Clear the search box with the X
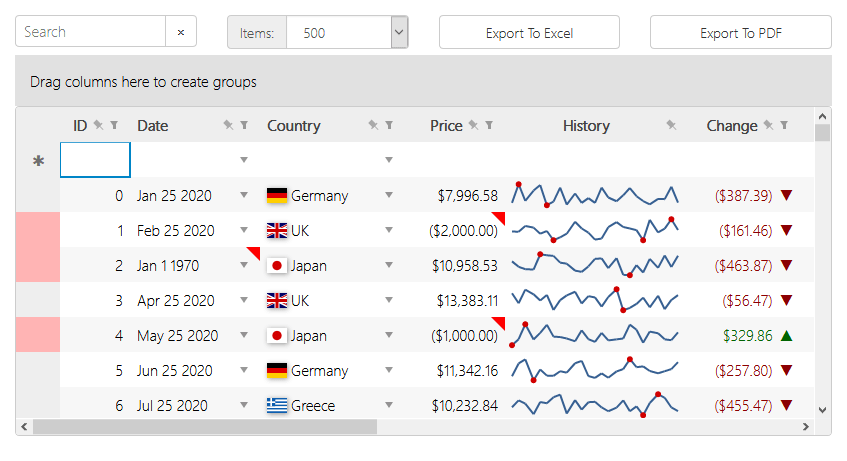The image size is (847, 461). (x=181, y=32)
